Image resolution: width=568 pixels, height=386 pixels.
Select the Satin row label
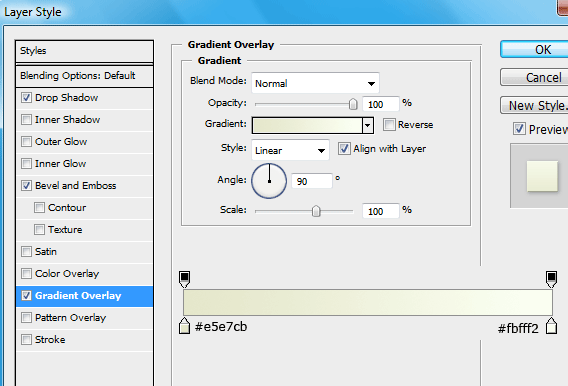click(46, 252)
